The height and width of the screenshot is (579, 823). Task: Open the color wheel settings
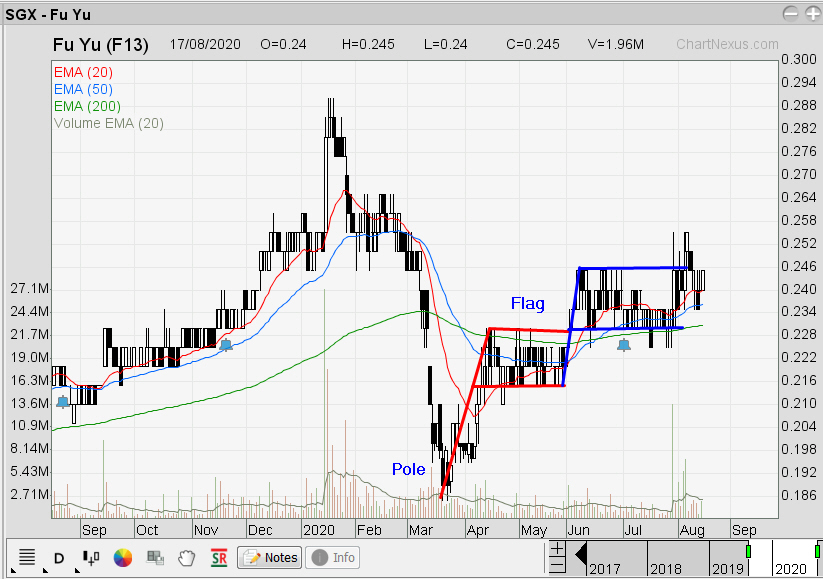[123, 557]
